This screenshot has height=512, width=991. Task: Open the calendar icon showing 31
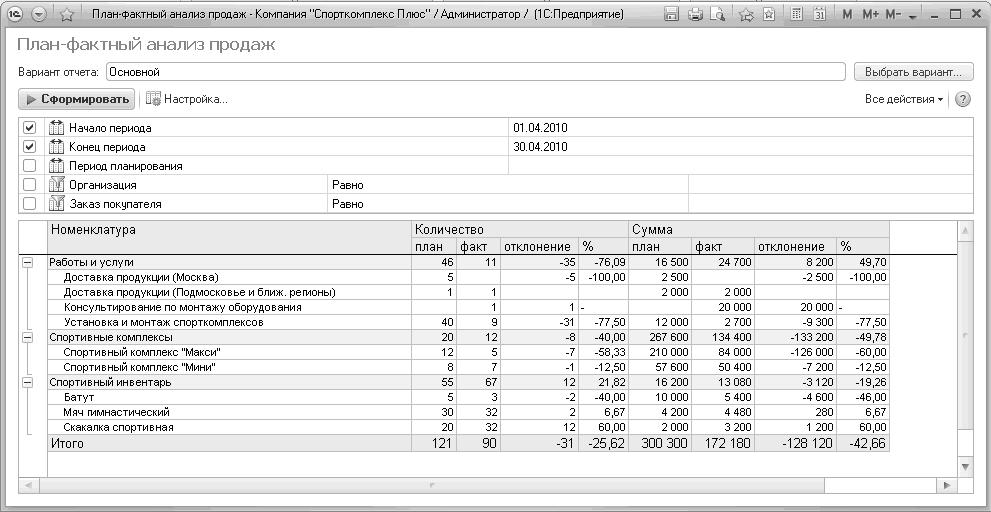coord(820,14)
